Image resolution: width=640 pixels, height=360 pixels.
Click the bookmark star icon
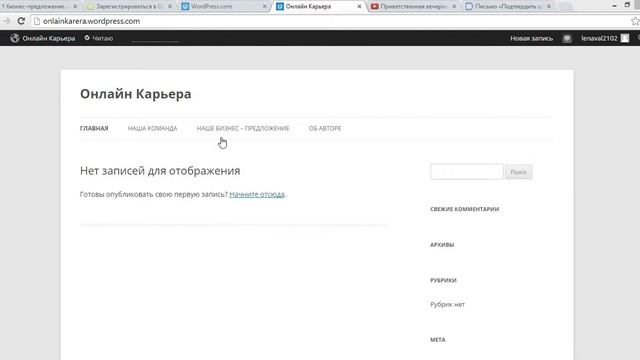[636, 21]
